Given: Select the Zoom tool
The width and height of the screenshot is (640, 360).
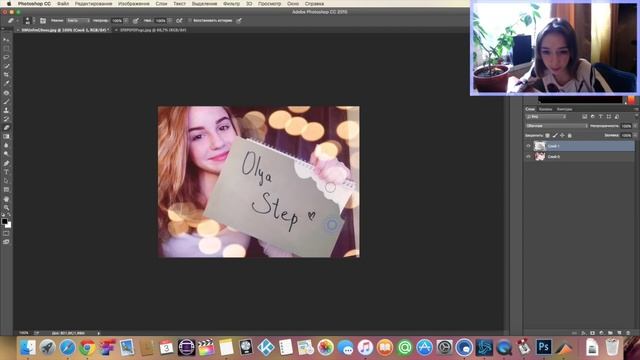Looking at the screenshot, I should point(6,207).
